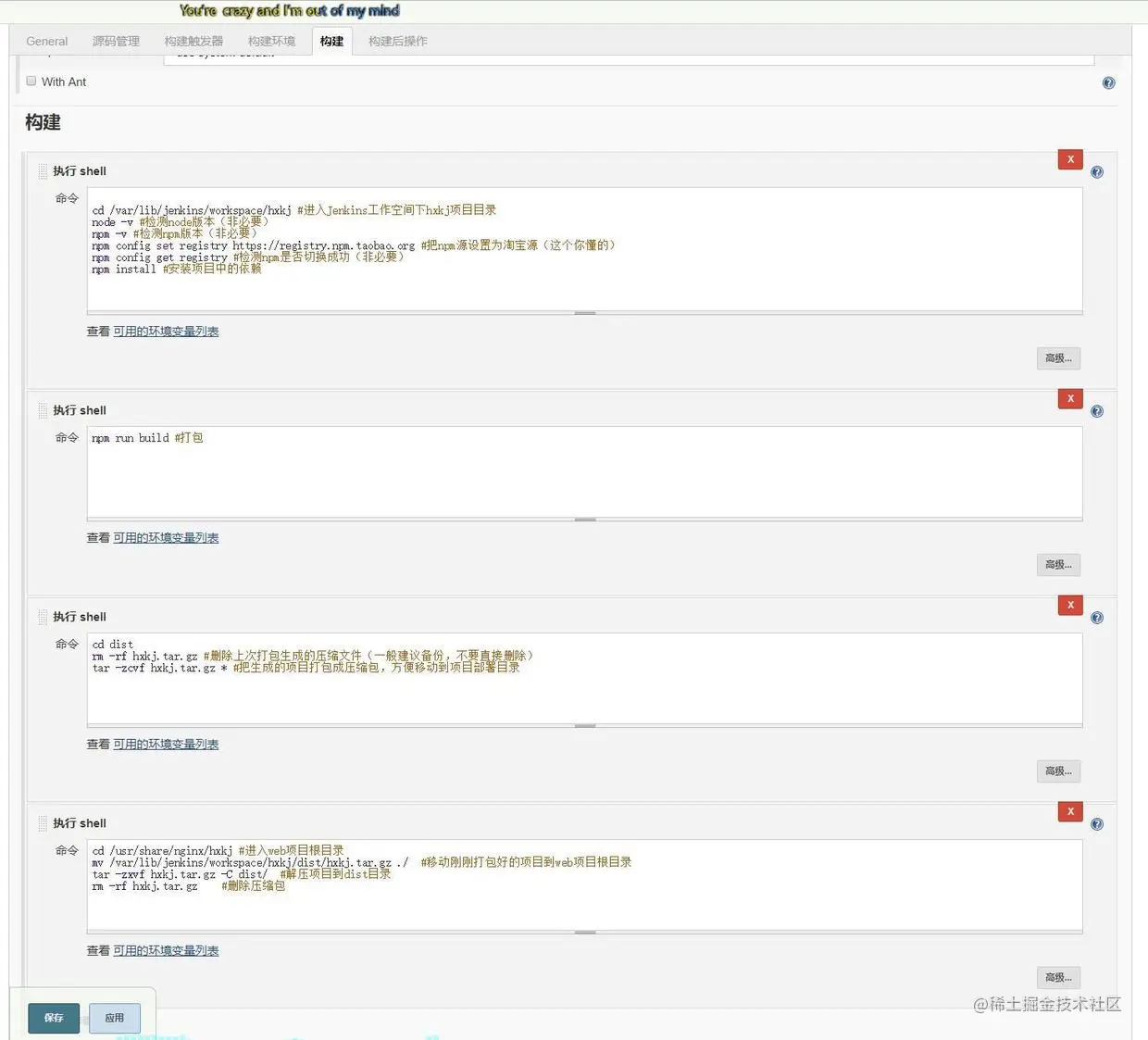The height and width of the screenshot is (1040, 1148).
Task: Open help for the cd dist shell step
Action: 1097,618
